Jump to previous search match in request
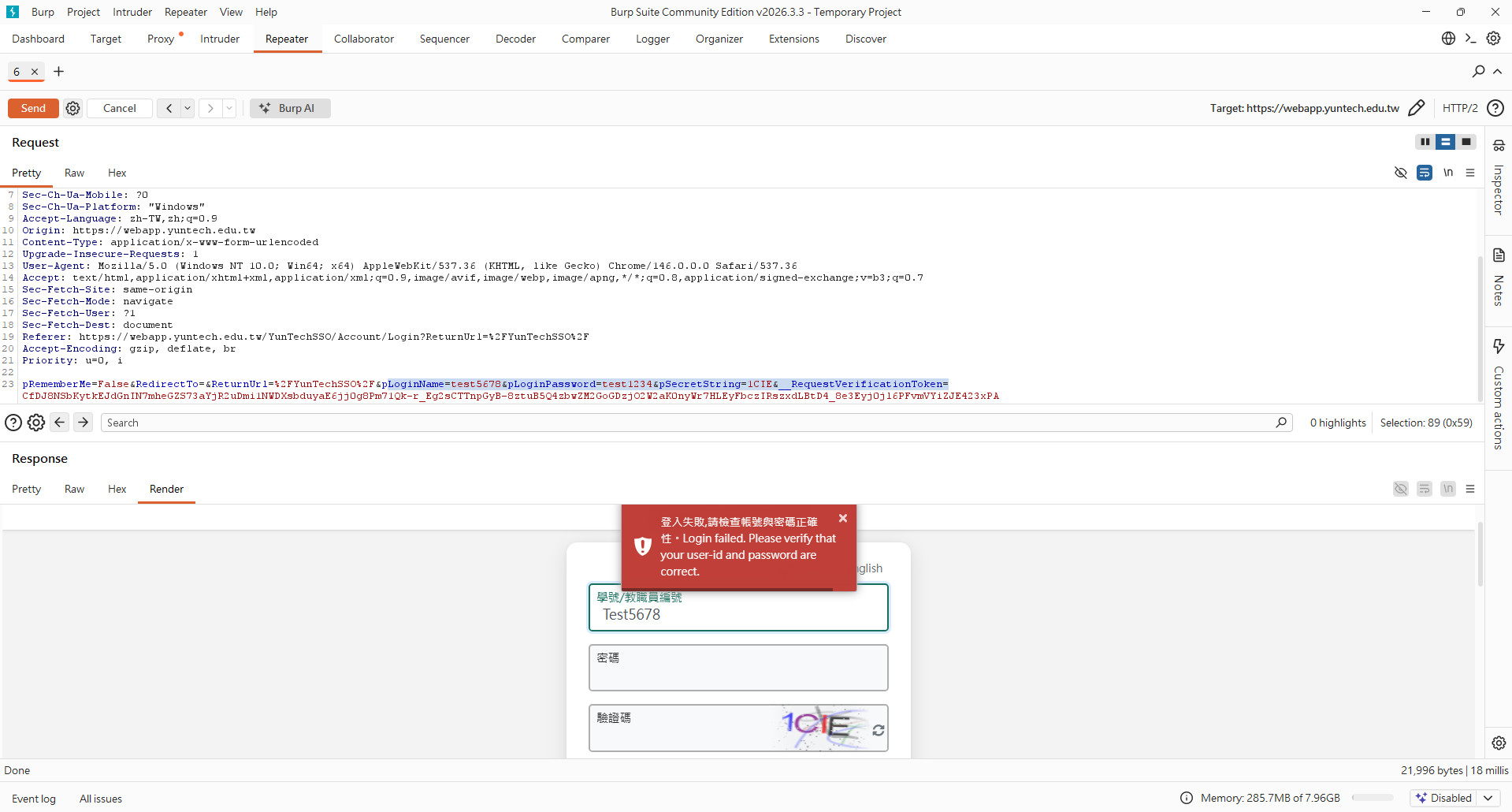The width and height of the screenshot is (1512, 812). click(59, 423)
